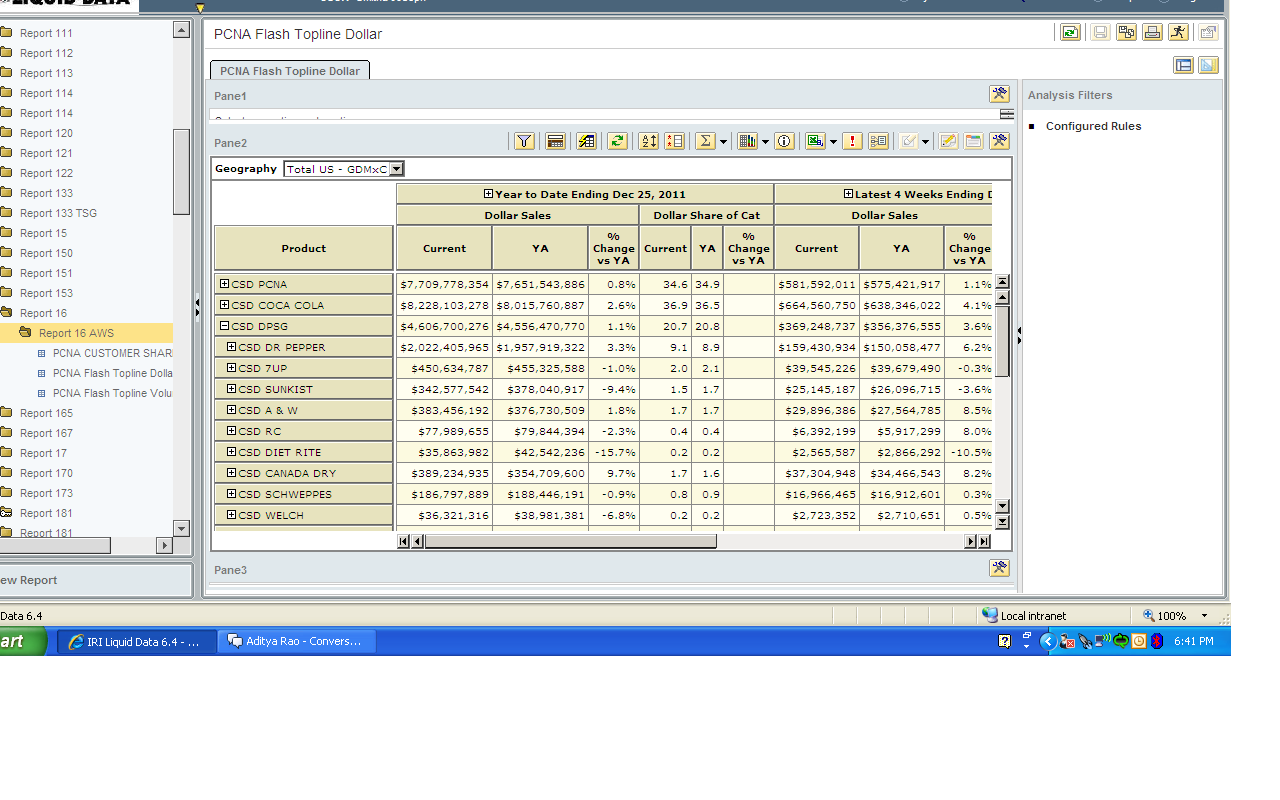
Task: Click the calculator icon in Pane2 toolbar
Action: 556,141
